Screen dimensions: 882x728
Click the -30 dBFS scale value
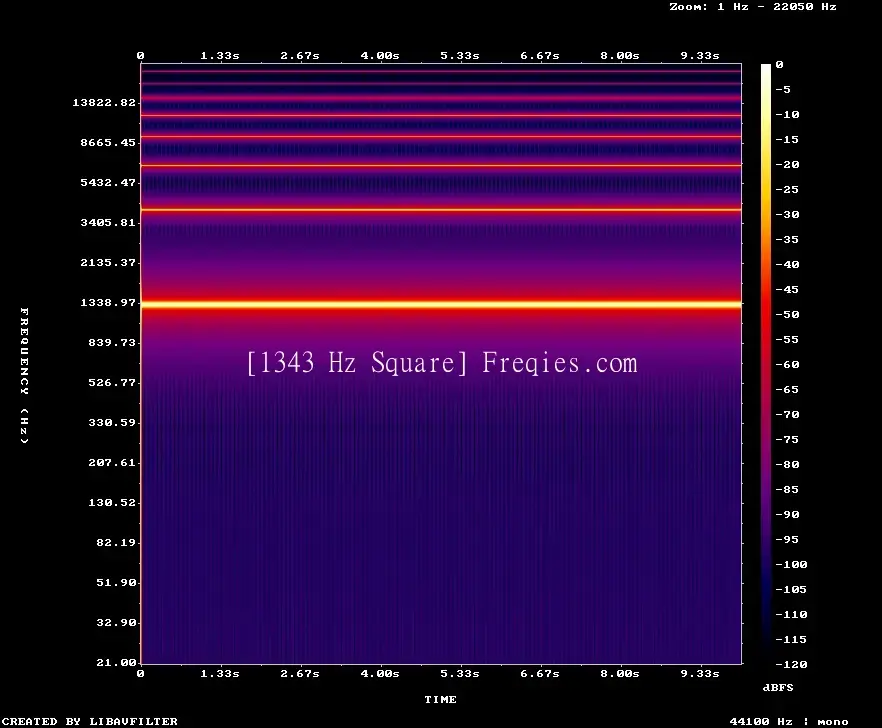(x=787, y=214)
